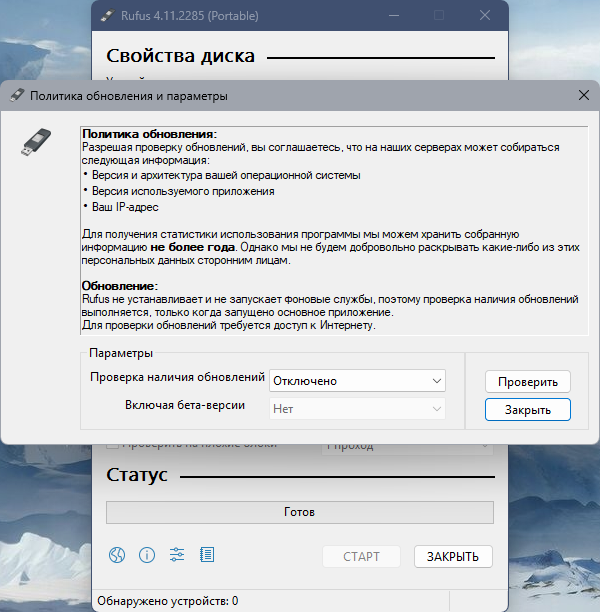Click 'не более года' bold text

pos(192,247)
